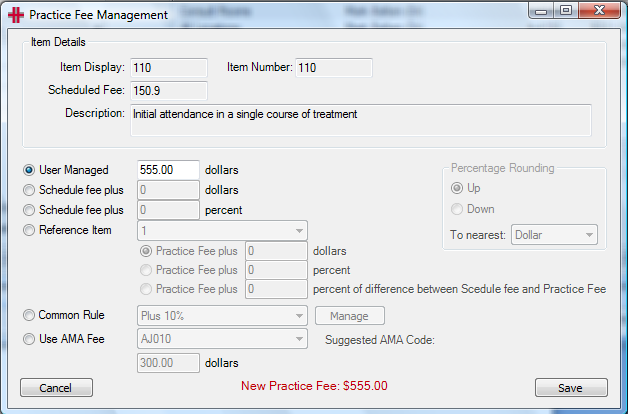Viewport: 628px width, 414px height.
Task: Click the Manage button
Action: (350, 316)
